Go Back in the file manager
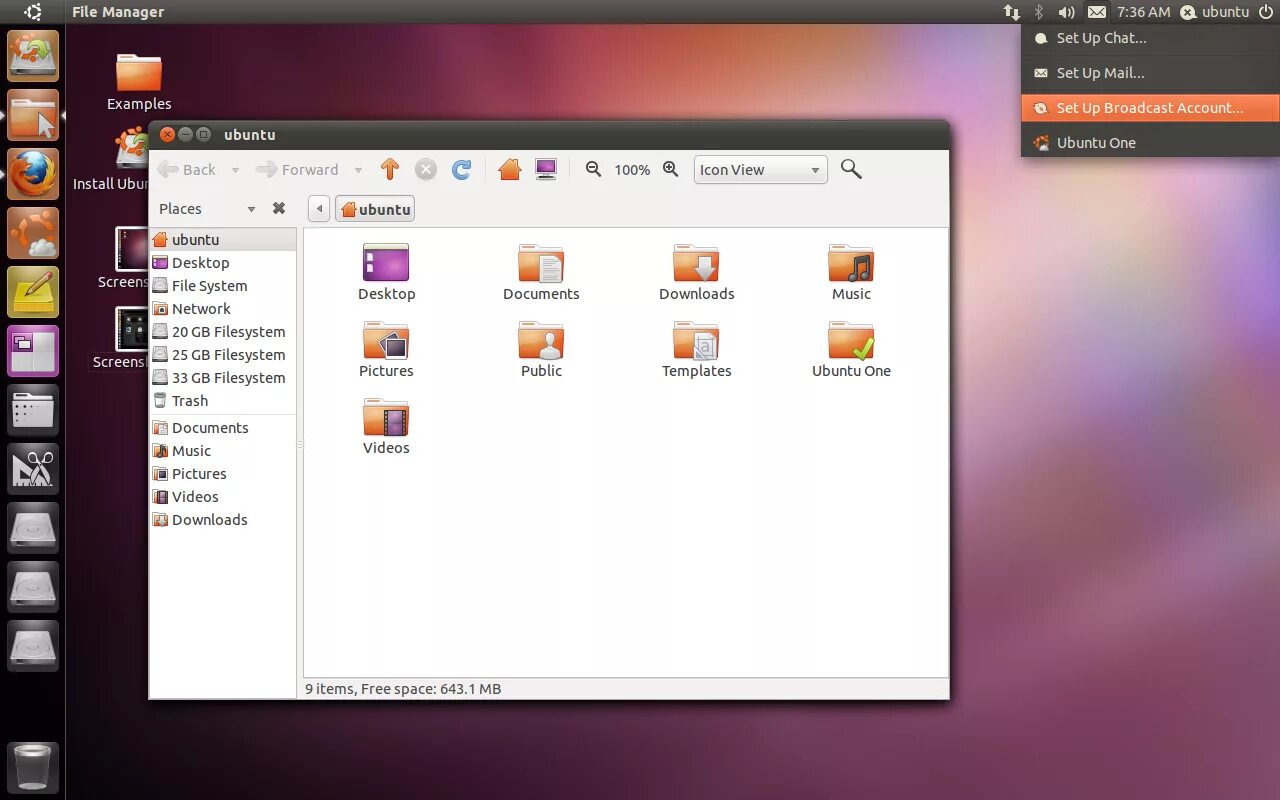This screenshot has height=800, width=1280. (x=188, y=170)
